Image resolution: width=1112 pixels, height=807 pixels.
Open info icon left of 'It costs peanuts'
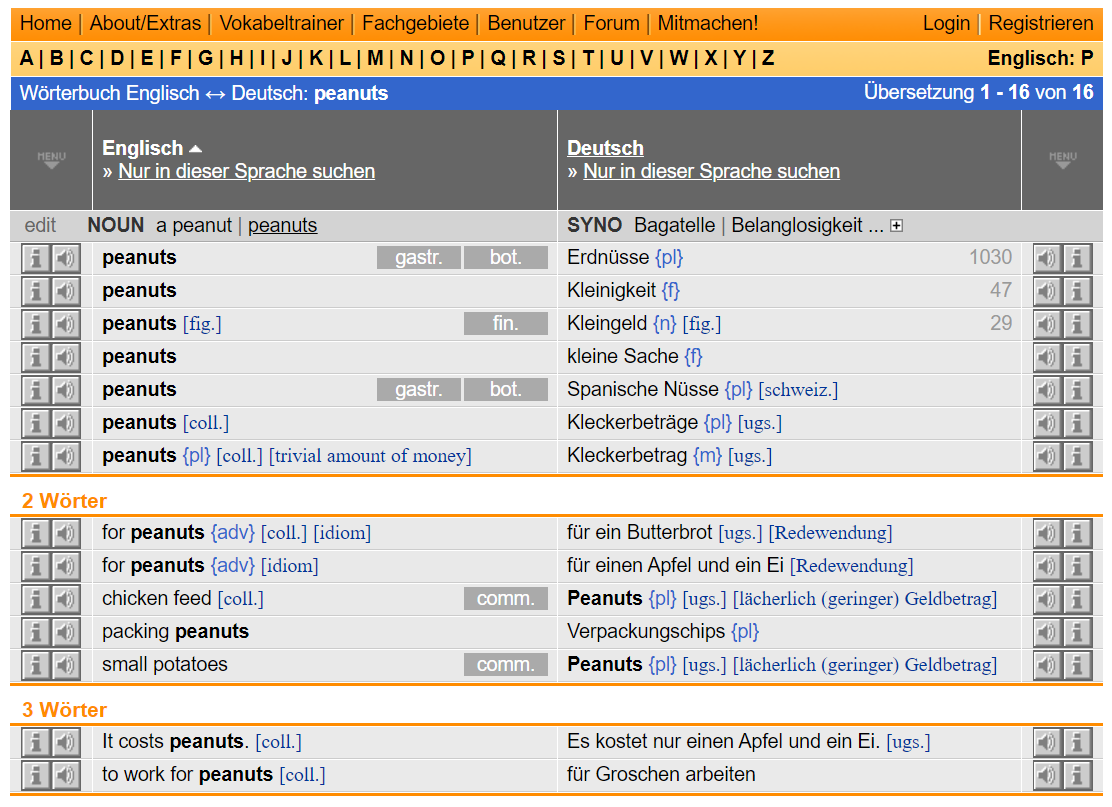click(36, 742)
